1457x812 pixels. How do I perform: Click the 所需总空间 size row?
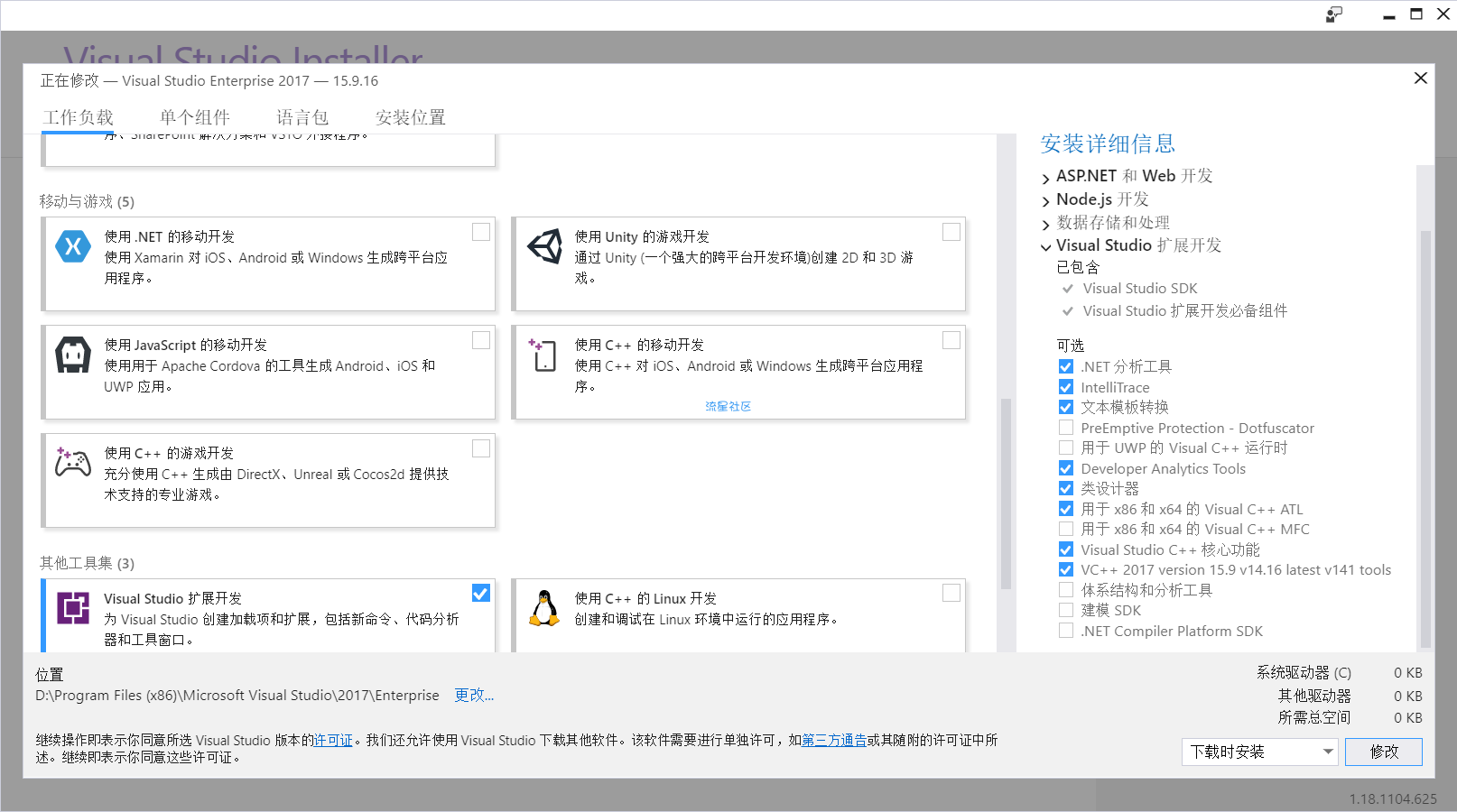pos(1350,717)
